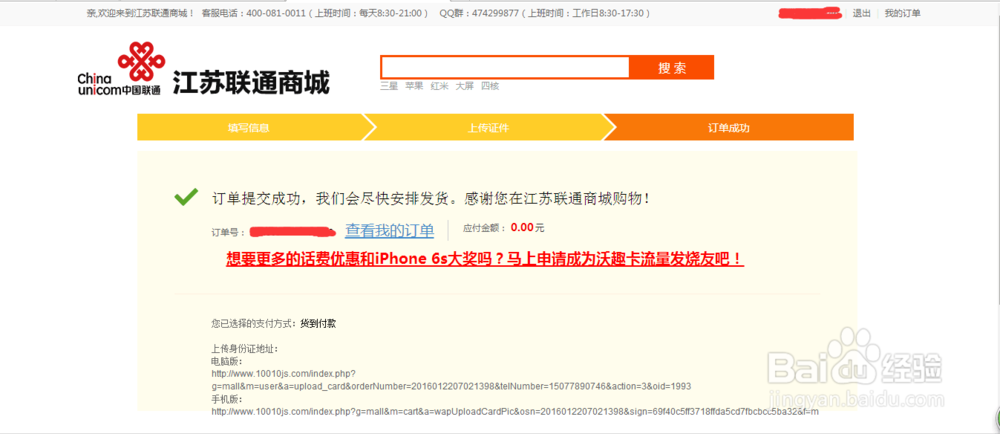Open the 我的订单 link in header

pyautogui.click(x=902, y=13)
